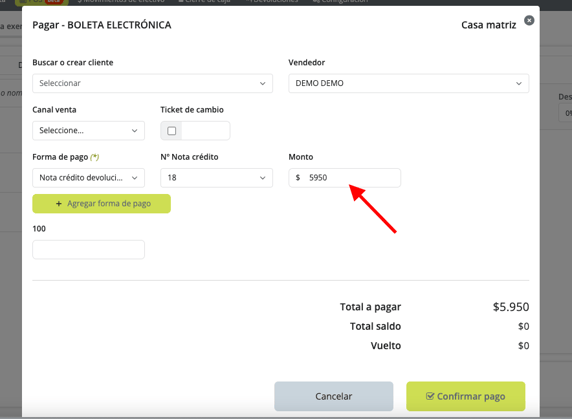Confirm the payment with Confirmar pago

click(466, 396)
